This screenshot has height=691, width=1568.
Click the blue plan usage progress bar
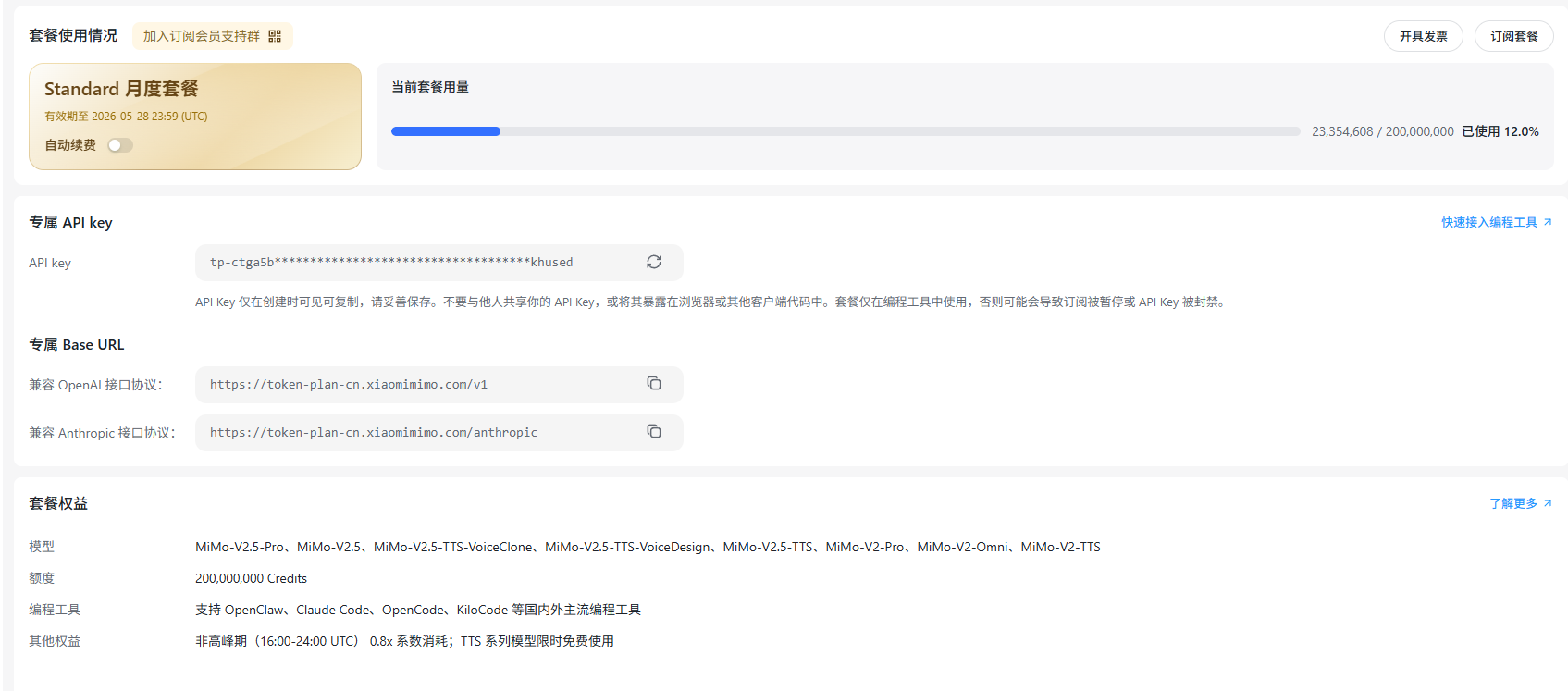446,131
